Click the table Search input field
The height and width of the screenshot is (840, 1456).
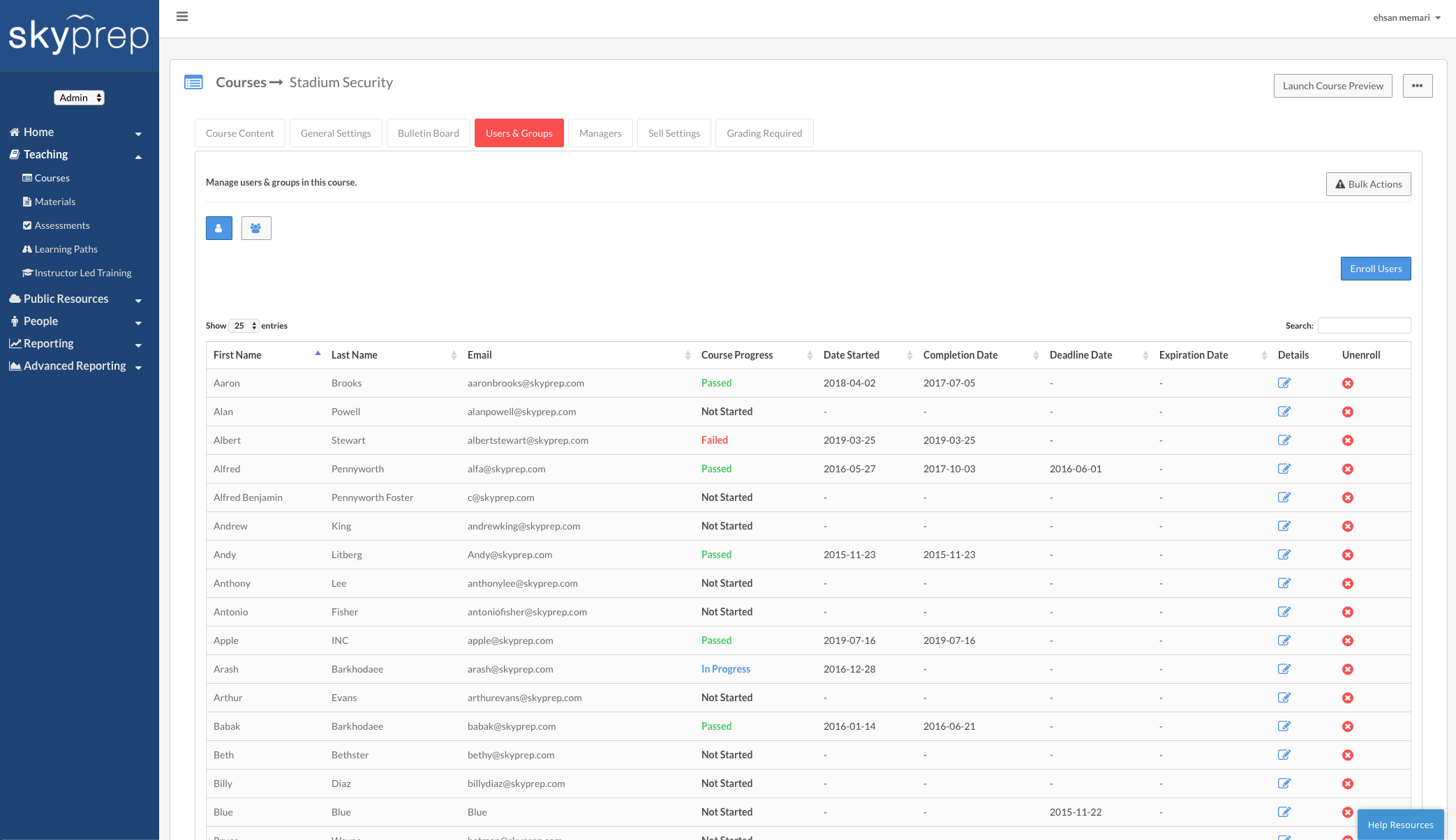tap(1364, 326)
